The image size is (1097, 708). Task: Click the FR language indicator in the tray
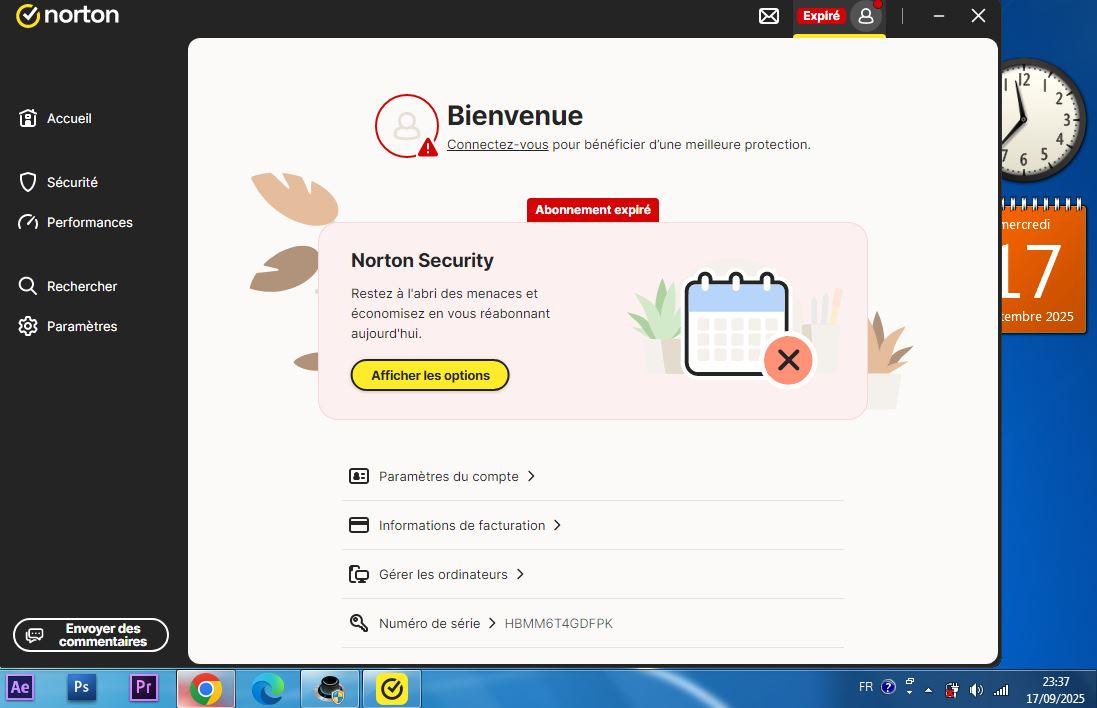[865, 687]
